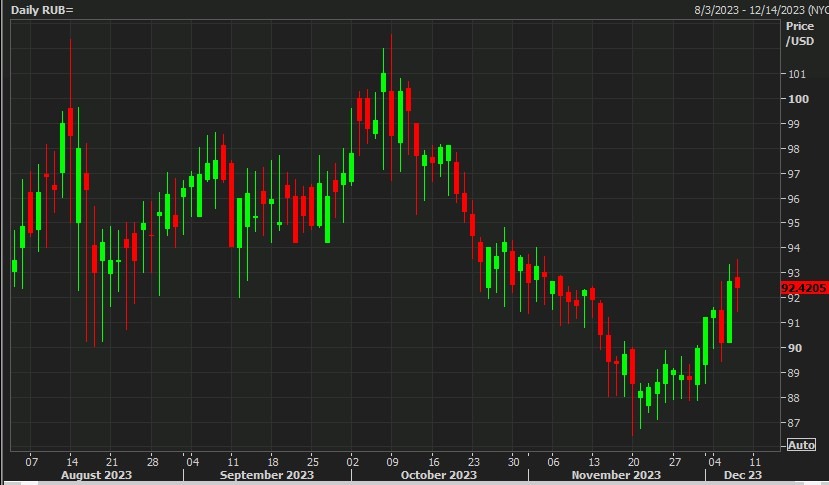Select the 25 date tick in September

[312, 462]
